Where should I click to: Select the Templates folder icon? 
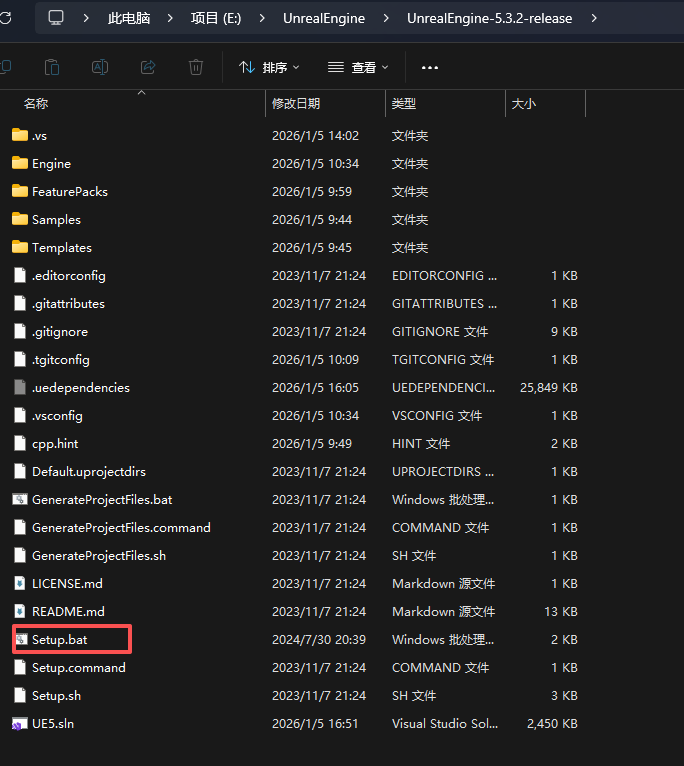click(20, 247)
